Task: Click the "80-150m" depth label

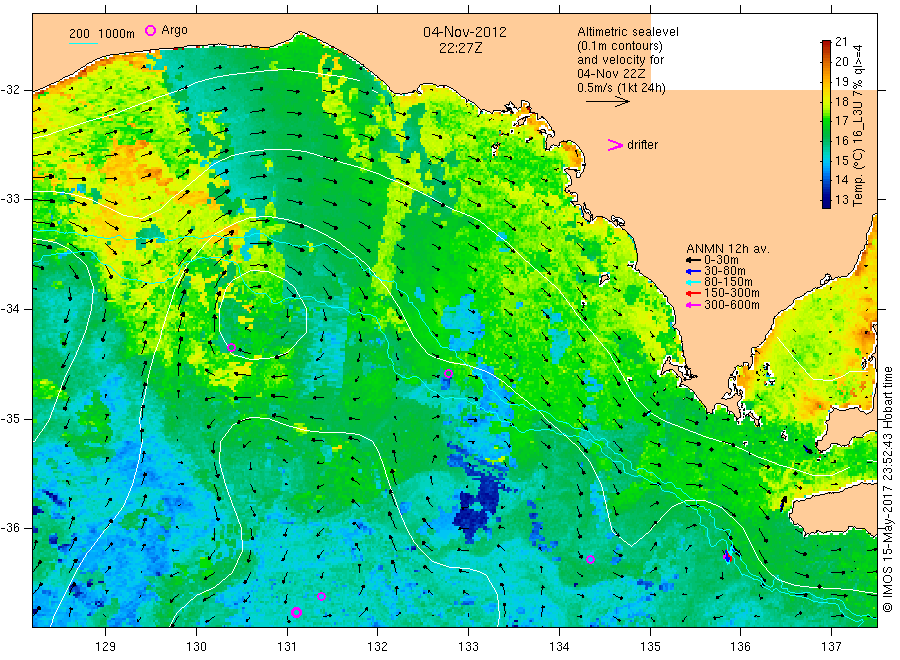Action: [728, 282]
